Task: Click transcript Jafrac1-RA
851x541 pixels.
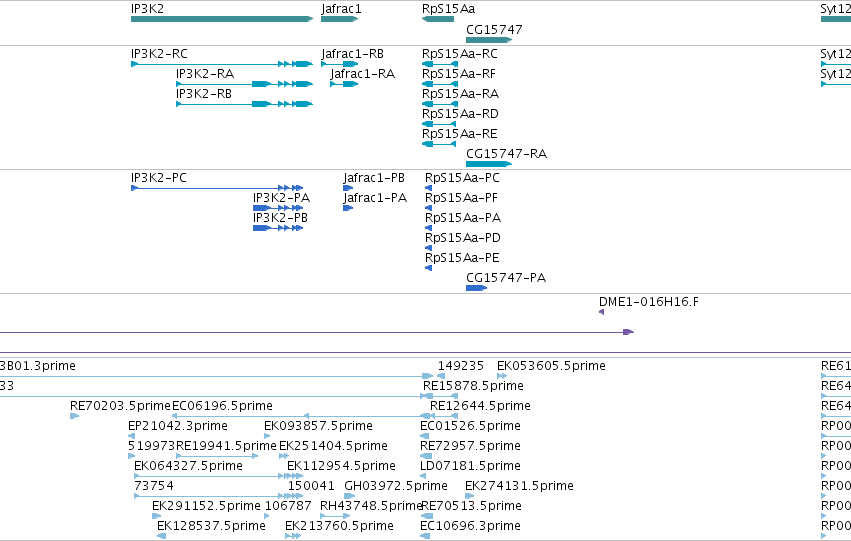Action: coord(344,84)
